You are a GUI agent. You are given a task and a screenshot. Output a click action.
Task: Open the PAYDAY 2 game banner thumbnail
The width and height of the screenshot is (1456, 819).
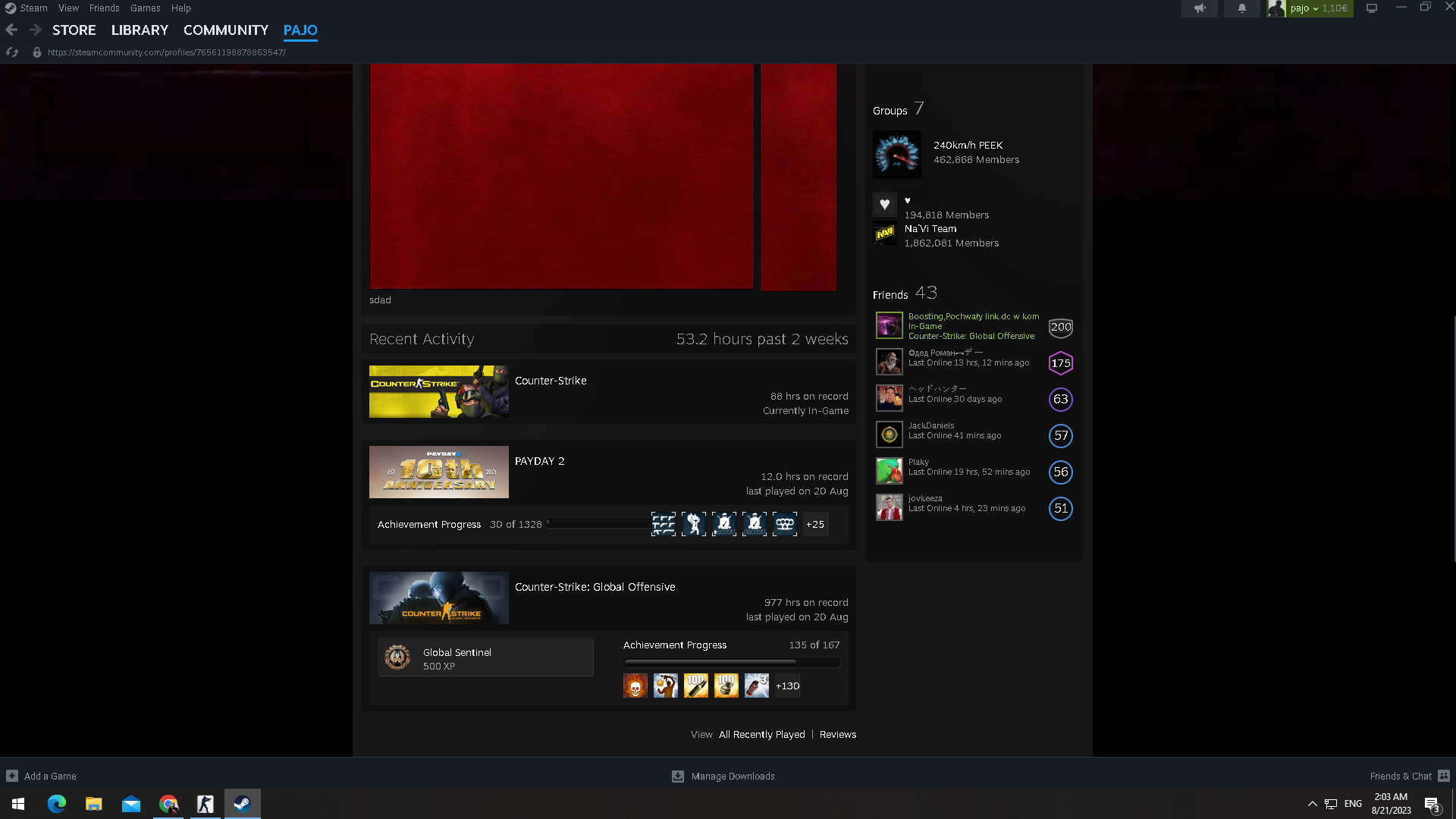click(x=438, y=472)
